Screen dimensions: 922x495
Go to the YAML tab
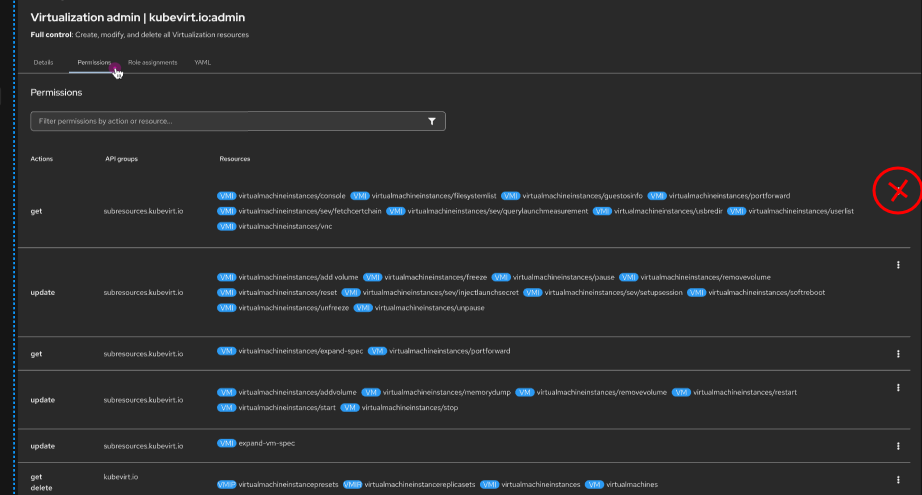point(202,62)
